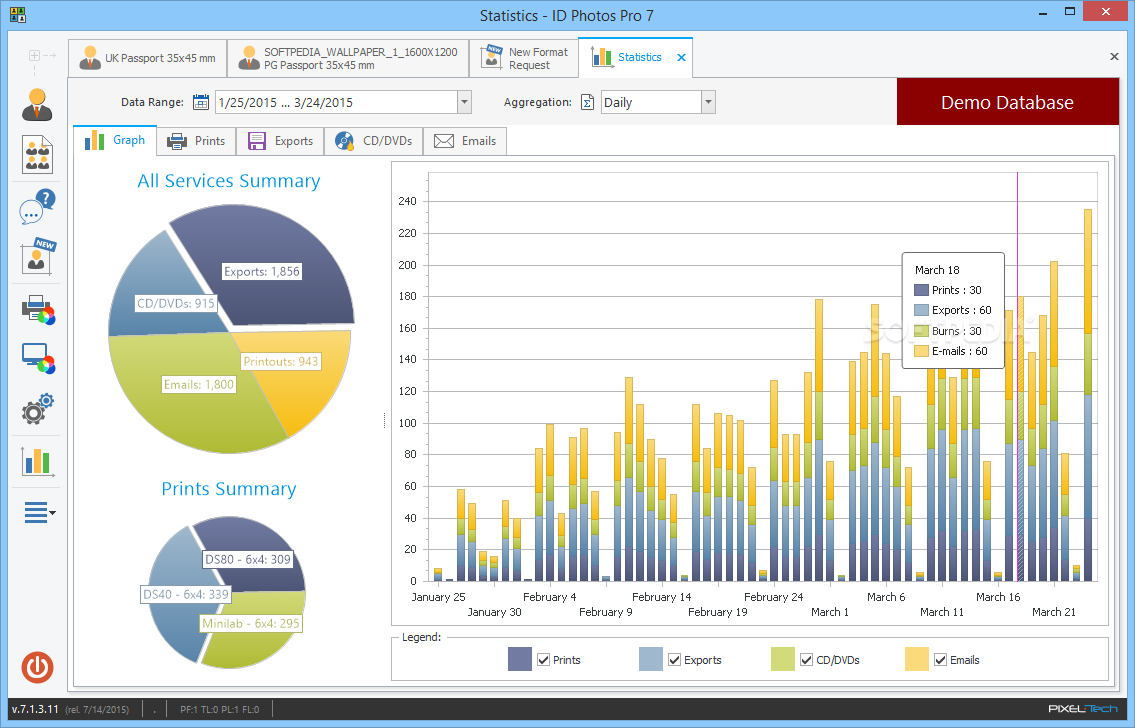Click the Exports: 1,856 pie label
The image size is (1135, 728).
click(261, 271)
